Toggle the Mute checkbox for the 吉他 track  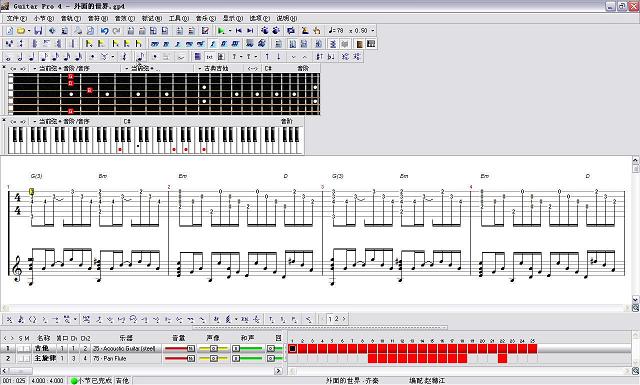point(27,348)
